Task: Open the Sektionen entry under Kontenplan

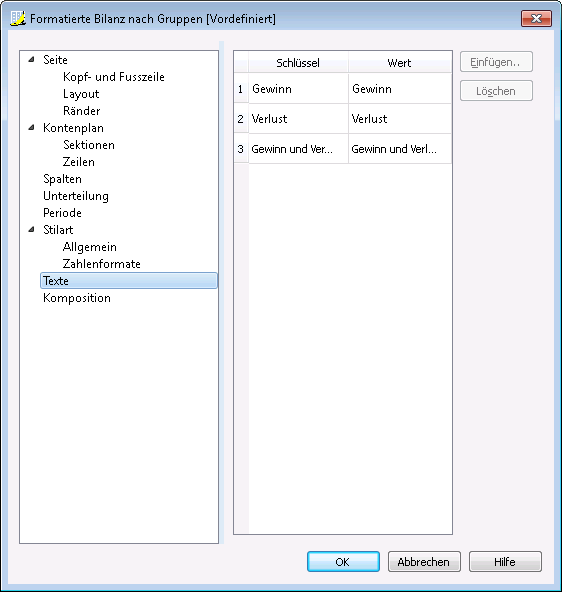Action: [x=89, y=145]
